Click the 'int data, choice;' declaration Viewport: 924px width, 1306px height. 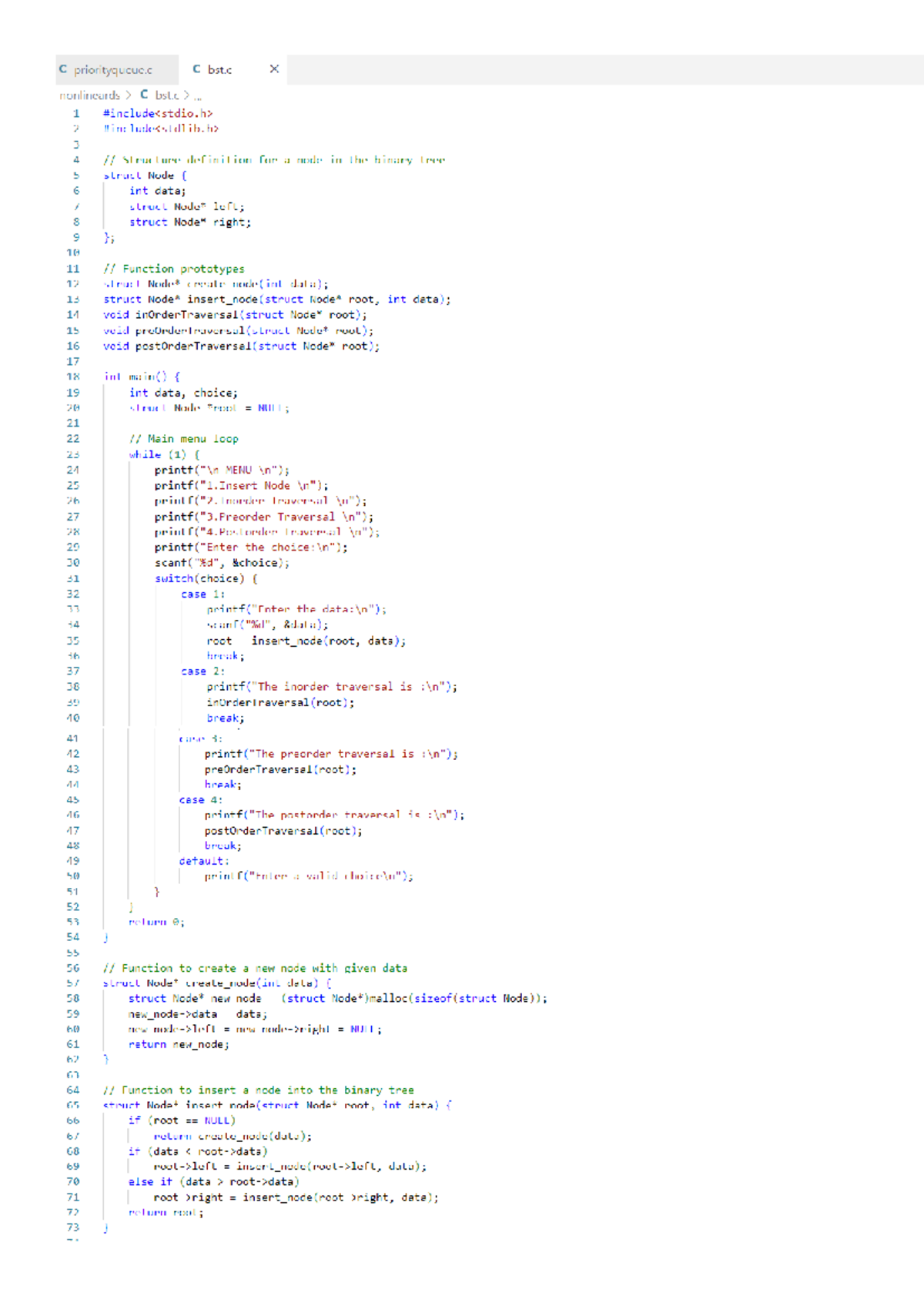[183, 393]
